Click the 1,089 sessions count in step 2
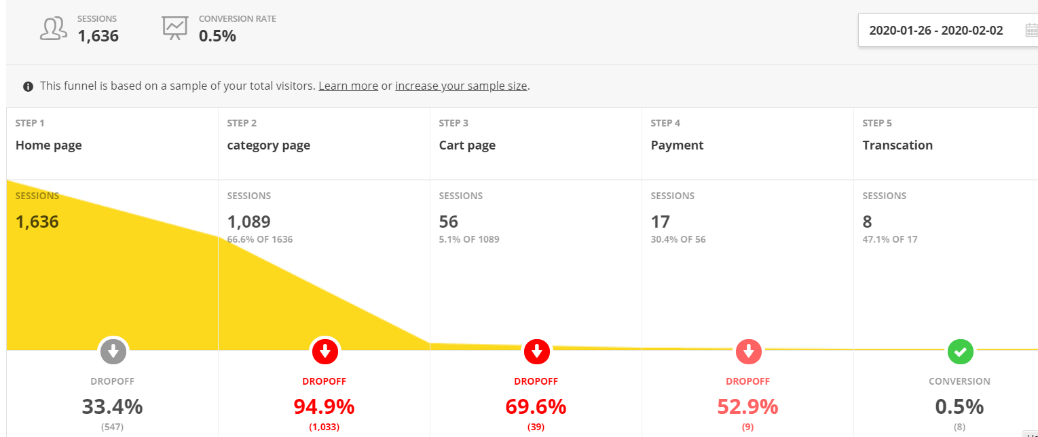The width and height of the screenshot is (1038, 437). point(249,221)
